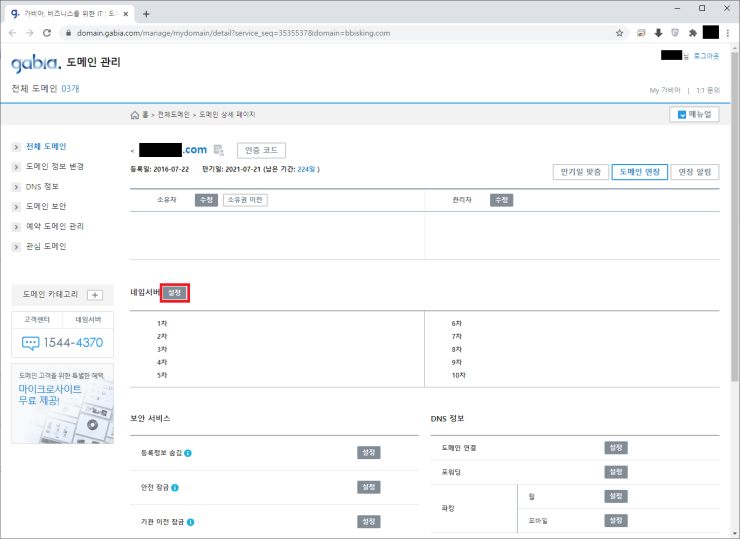Select 도메인 정보 변경 in the sidebar
Screen dimensions: 740x539
tap(54, 166)
